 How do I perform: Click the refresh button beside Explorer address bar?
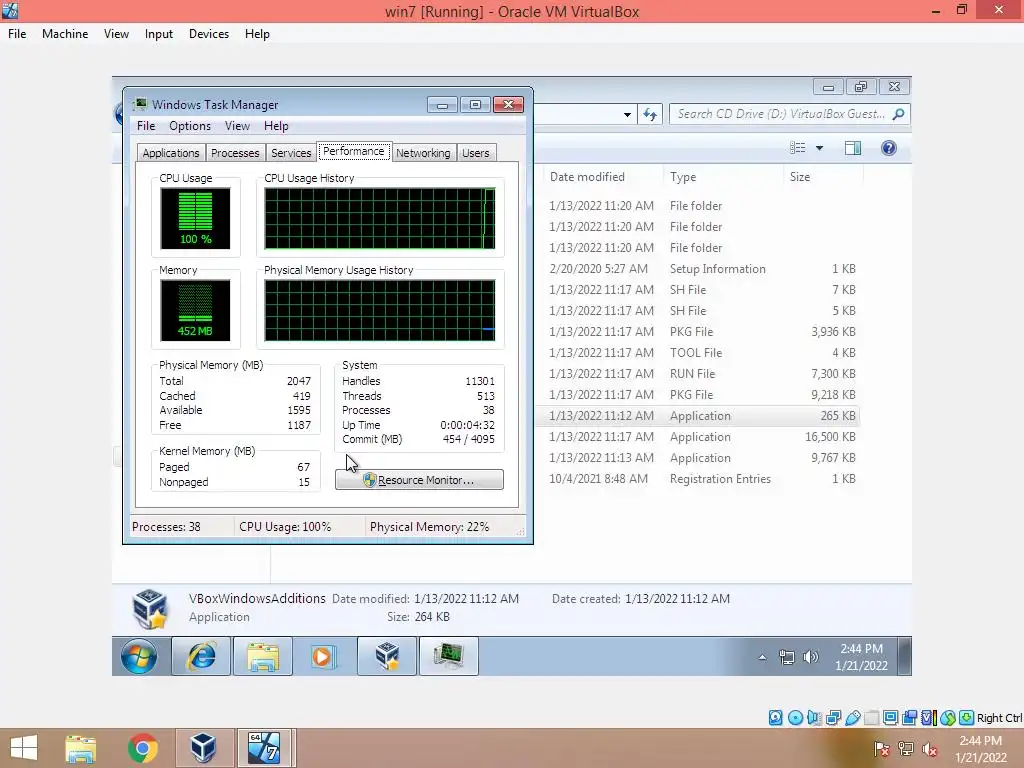[650, 114]
